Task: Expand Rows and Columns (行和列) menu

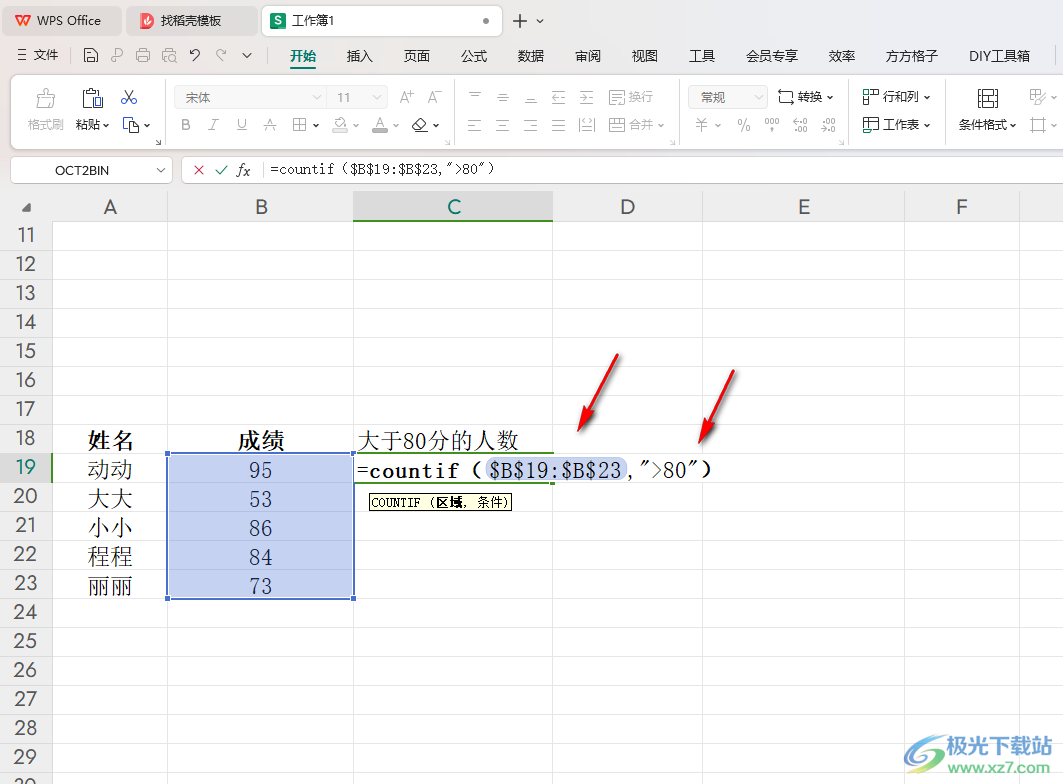Action: click(896, 97)
